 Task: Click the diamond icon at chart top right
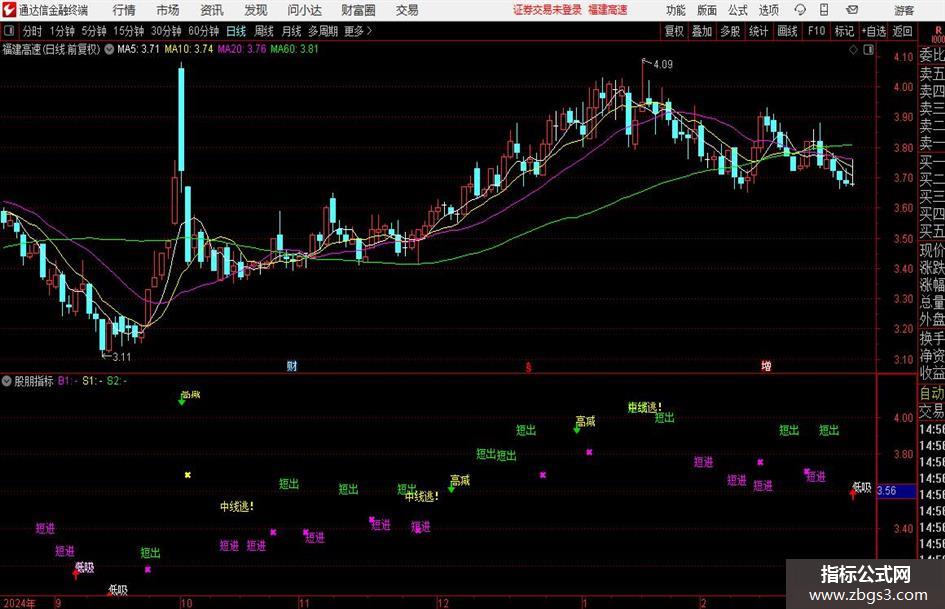[853, 50]
